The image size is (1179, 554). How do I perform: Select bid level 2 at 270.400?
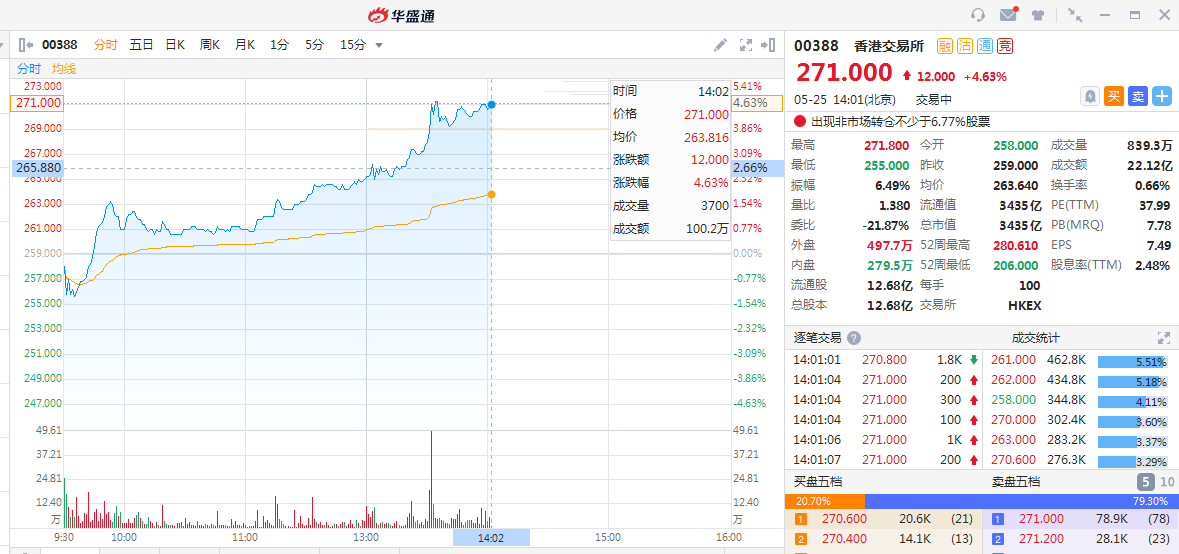click(883, 539)
